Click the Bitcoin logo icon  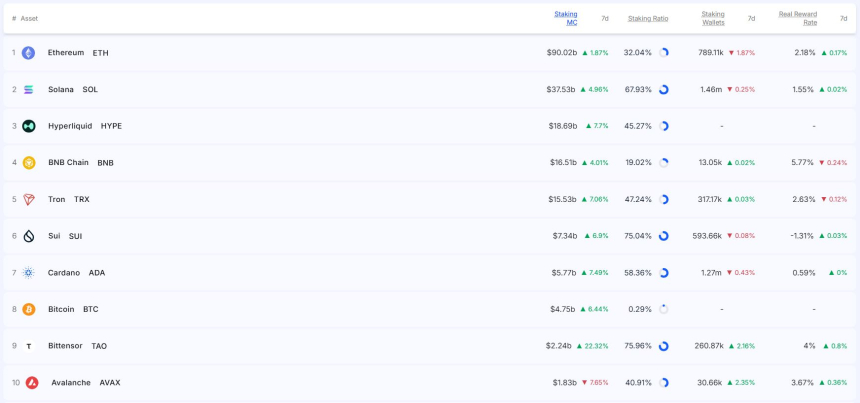pyautogui.click(x=29, y=309)
